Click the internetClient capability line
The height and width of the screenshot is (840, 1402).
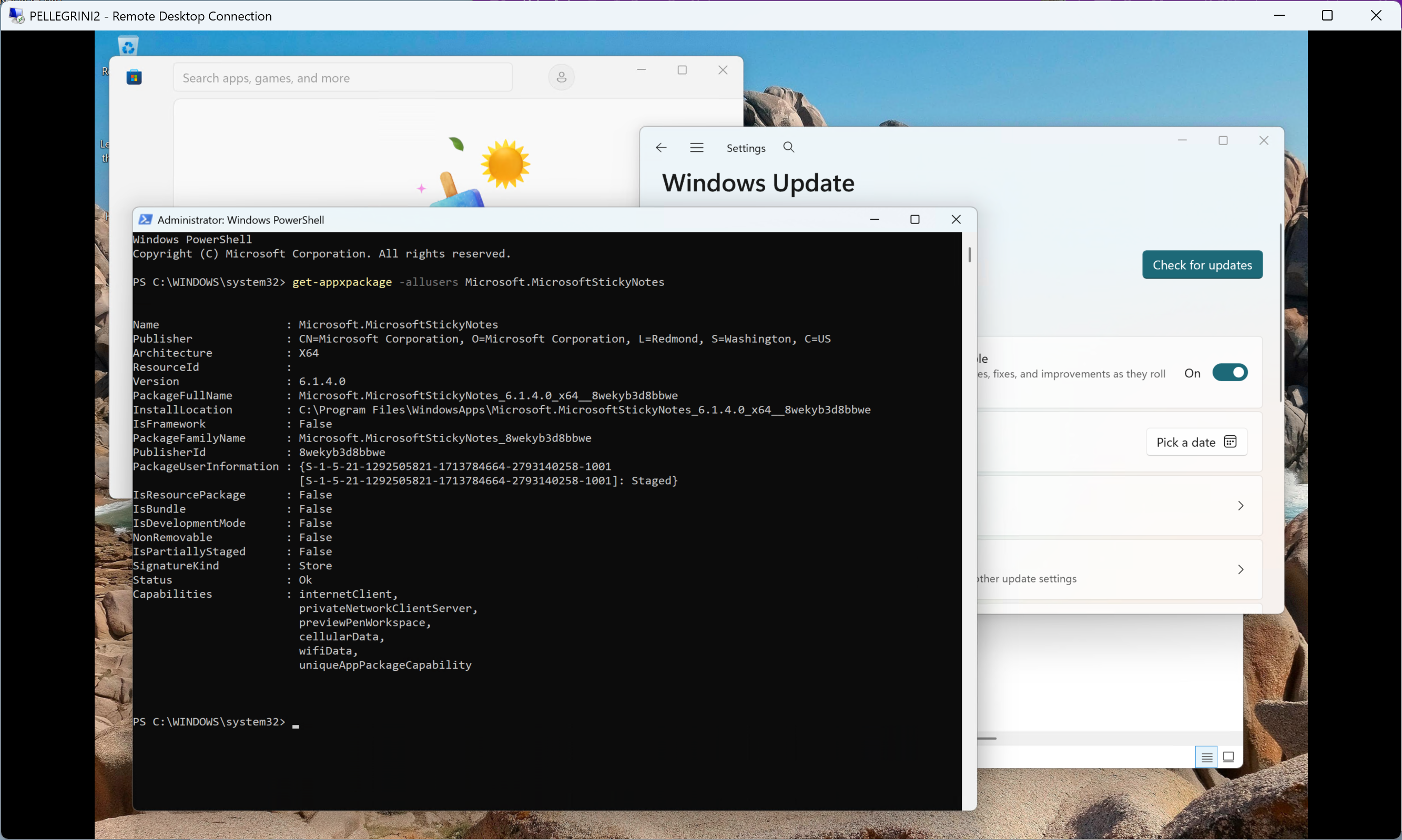point(348,594)
